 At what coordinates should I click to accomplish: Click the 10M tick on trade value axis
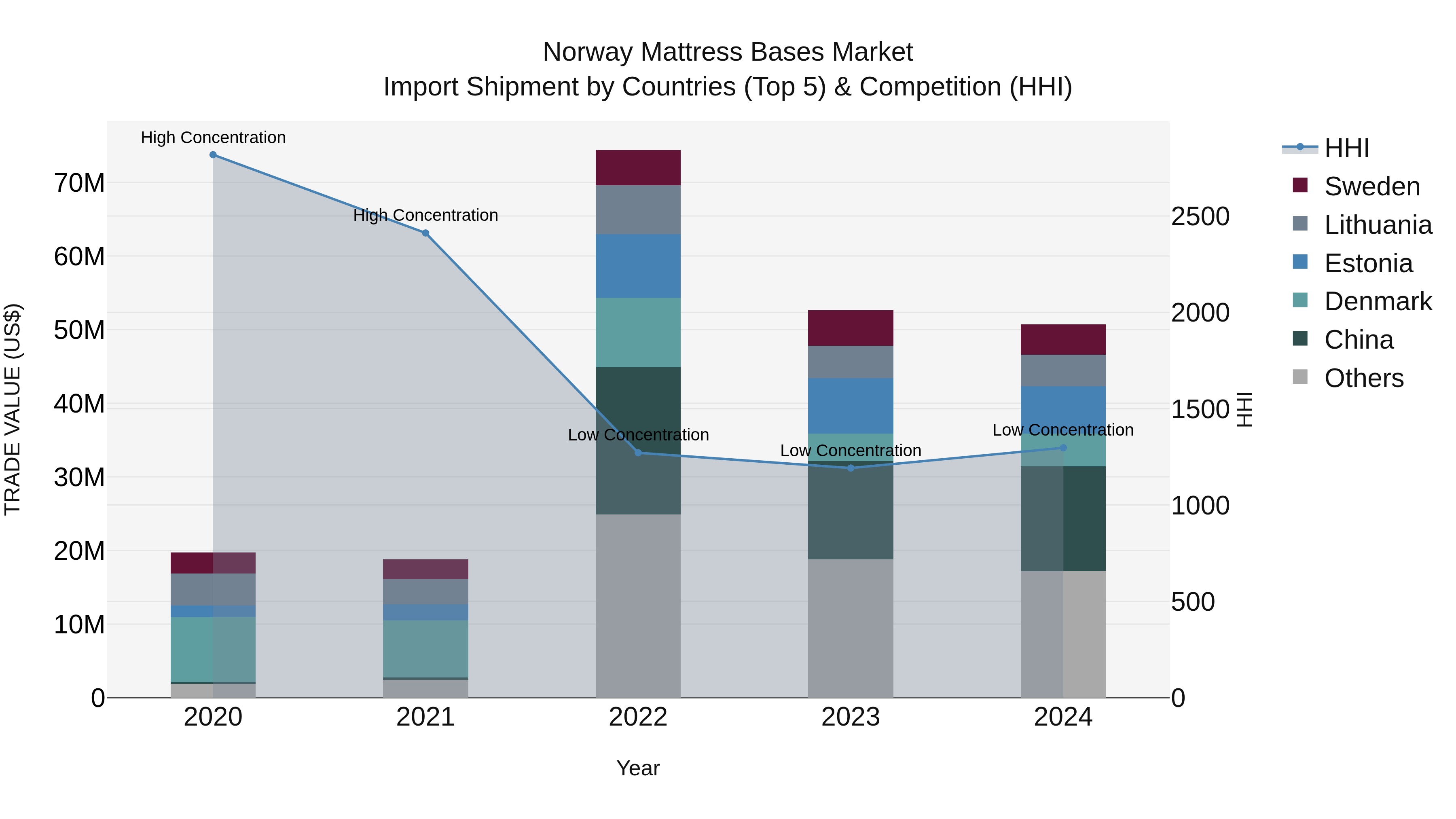click(x=79, y=624)
